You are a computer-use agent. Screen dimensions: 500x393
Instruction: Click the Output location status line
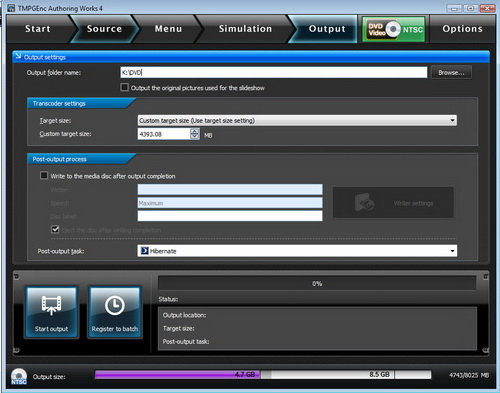[184, 315]
